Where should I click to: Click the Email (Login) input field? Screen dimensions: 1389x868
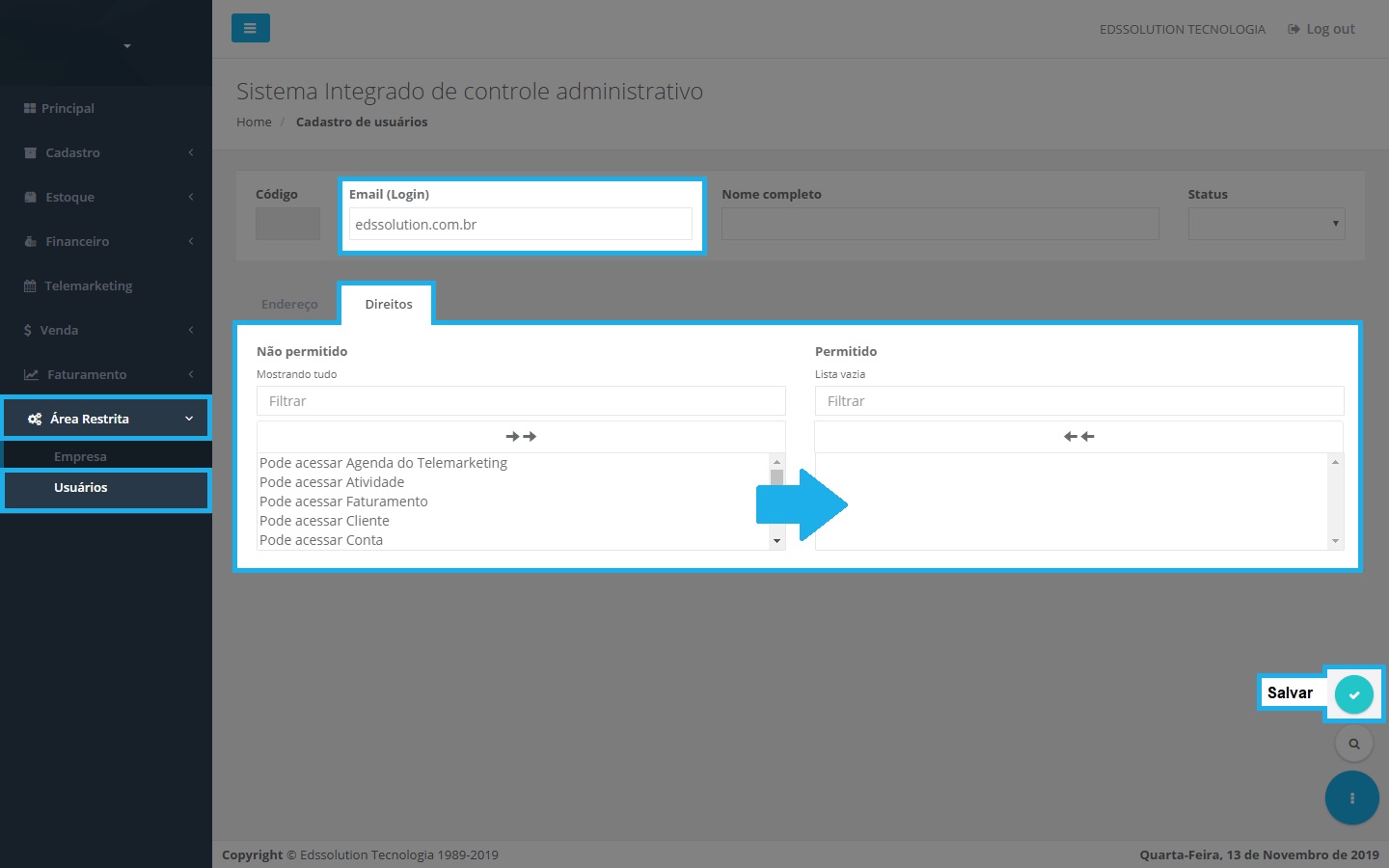[x=521, y=224]
